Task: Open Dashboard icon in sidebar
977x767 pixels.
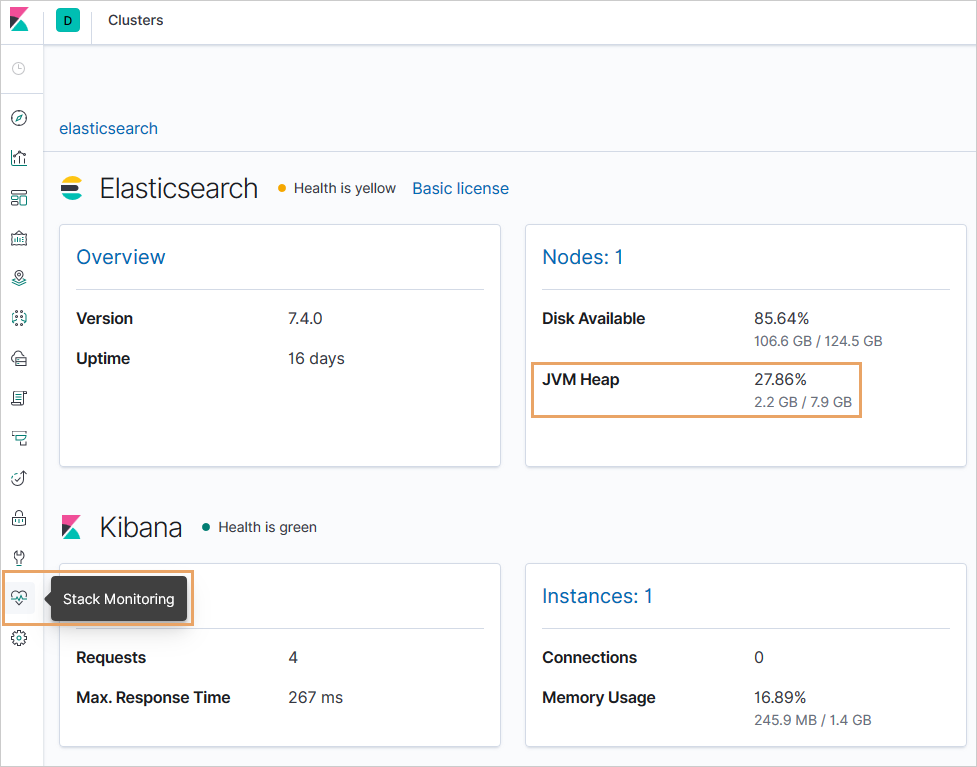Action: [19, 198]
